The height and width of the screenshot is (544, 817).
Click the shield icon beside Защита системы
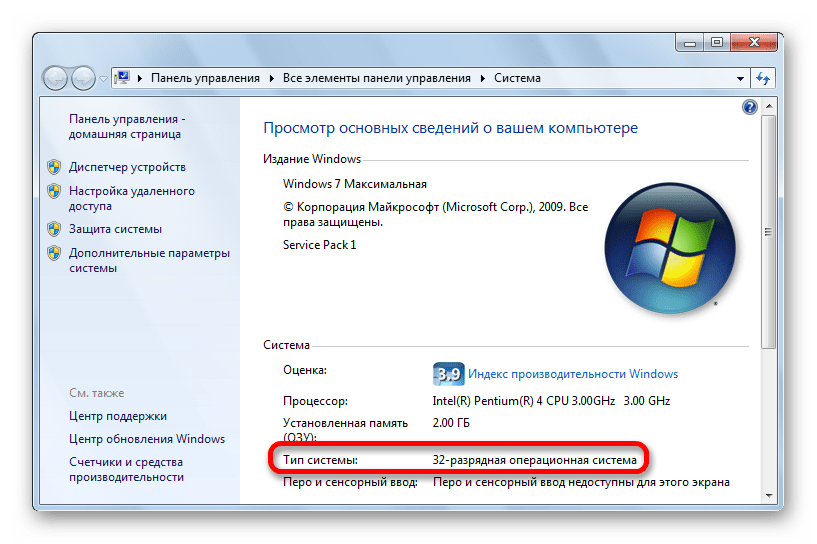[55, 229]
